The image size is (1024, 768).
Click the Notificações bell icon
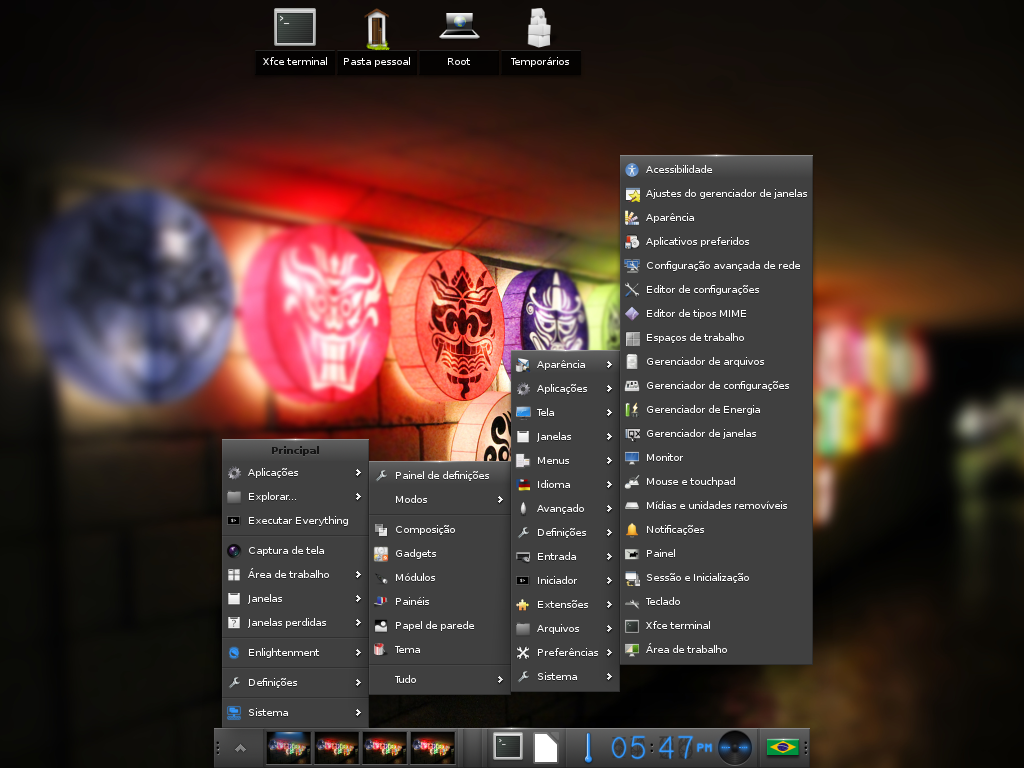(x=632, y=530)
